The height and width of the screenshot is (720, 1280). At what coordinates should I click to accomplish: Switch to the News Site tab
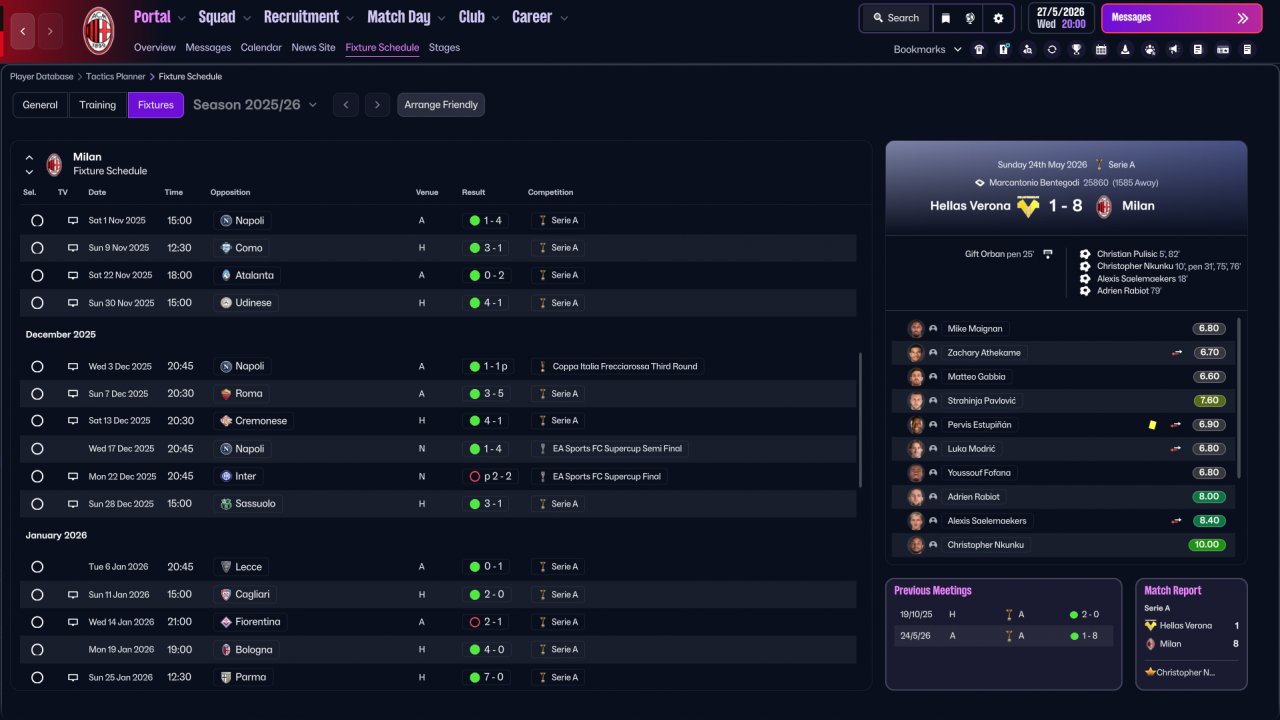click(314, 47)
